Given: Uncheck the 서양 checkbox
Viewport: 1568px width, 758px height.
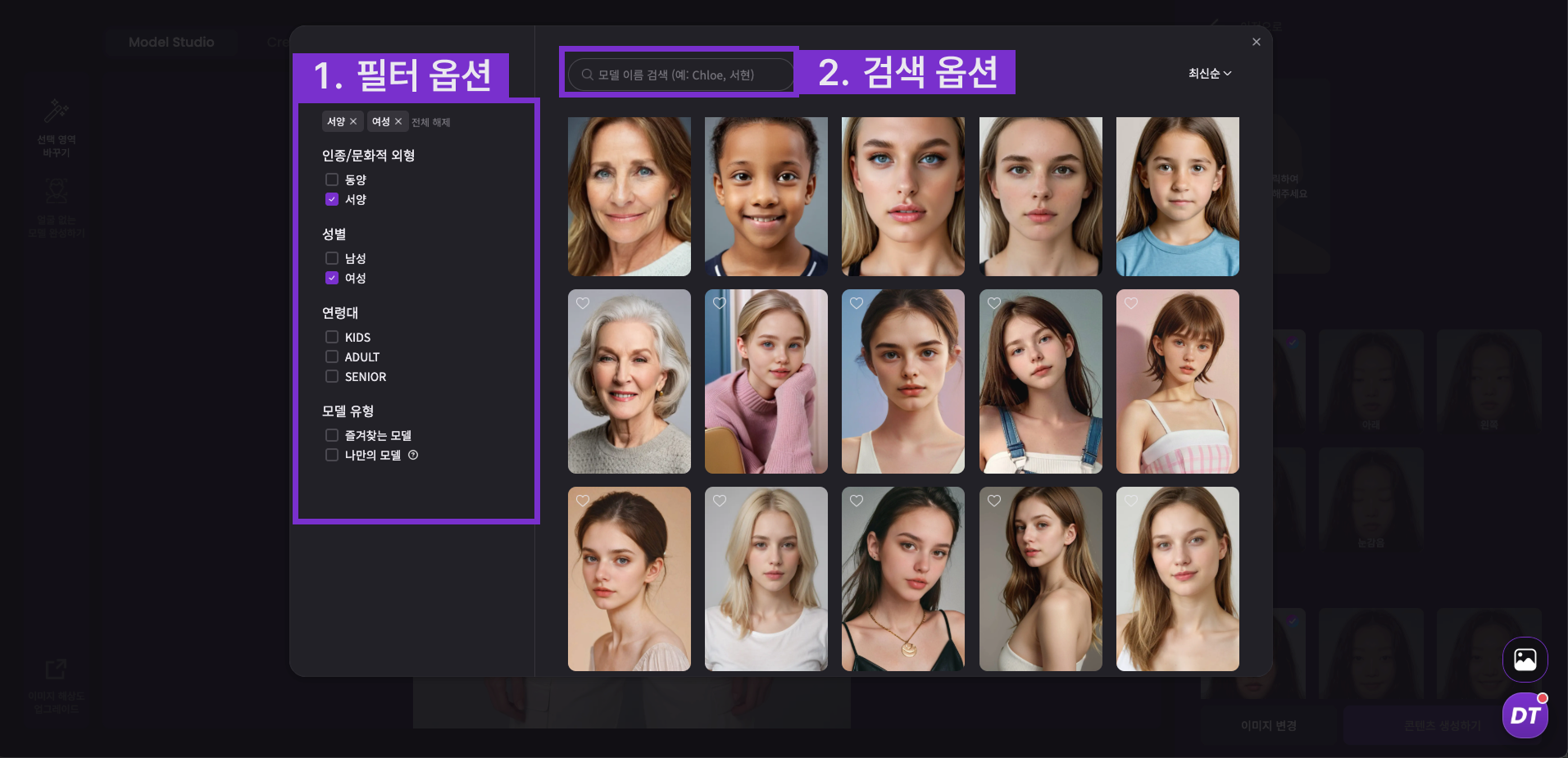Looking at the screenshot, I should pyautogui.click(x=332, y=199).
